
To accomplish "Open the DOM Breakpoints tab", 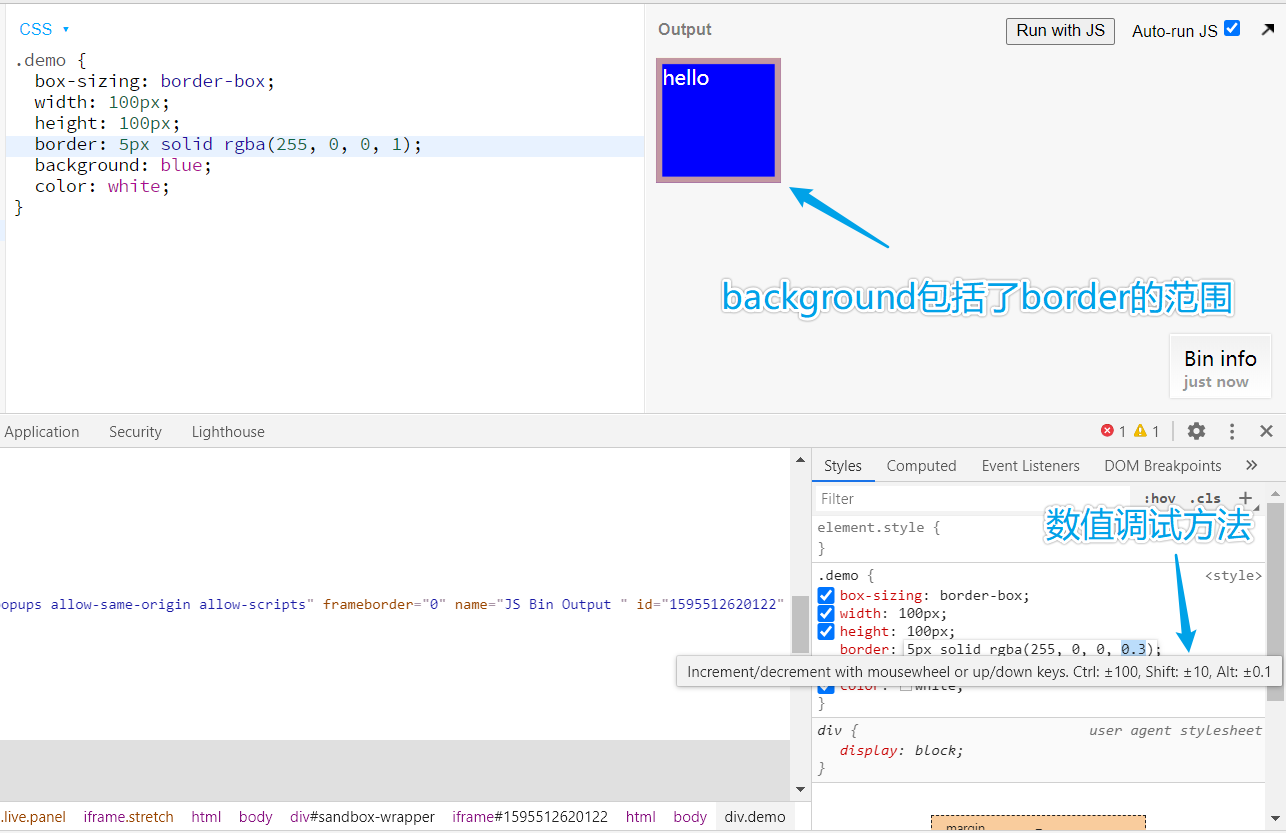I will [1163, 466].
